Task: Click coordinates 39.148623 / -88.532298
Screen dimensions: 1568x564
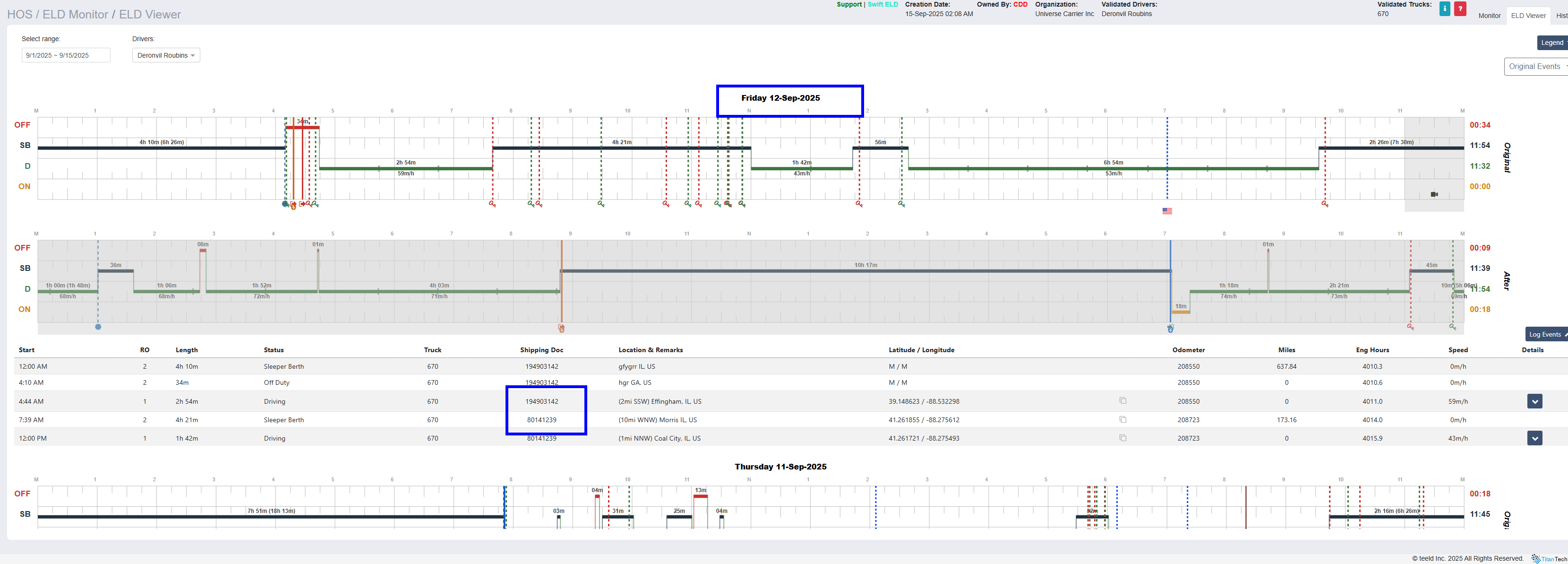Action: pyautogui.click(x=924, y=401)
